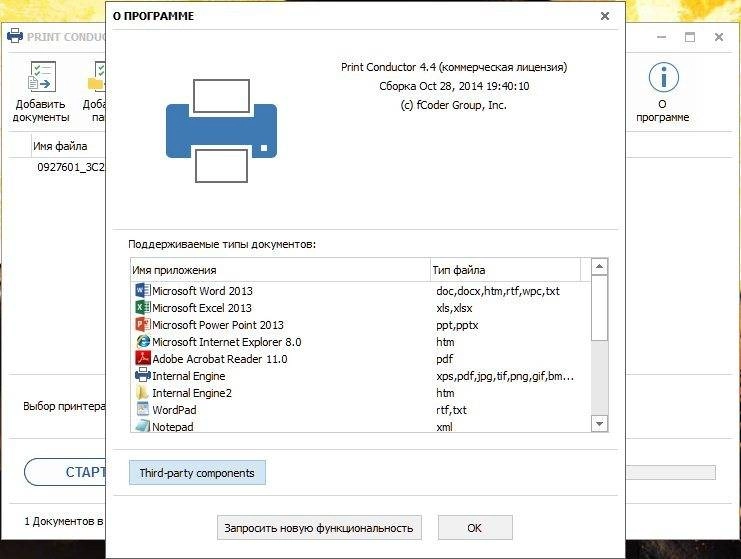Click 'Добавить документы' toolbar icon in main window

[42, 77]
